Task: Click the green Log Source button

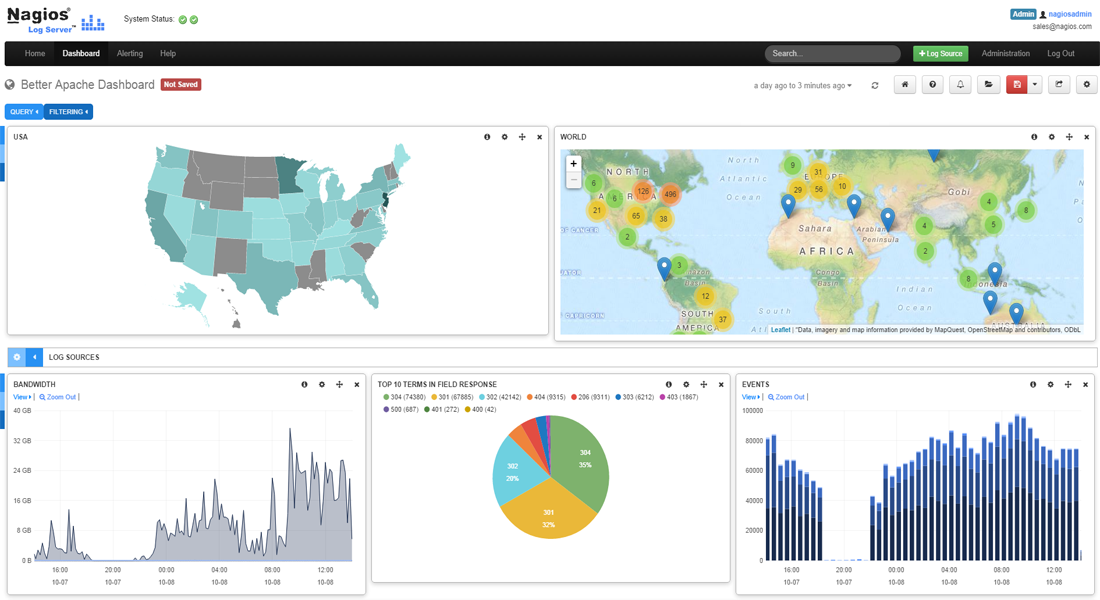Action: click(940, 53)
